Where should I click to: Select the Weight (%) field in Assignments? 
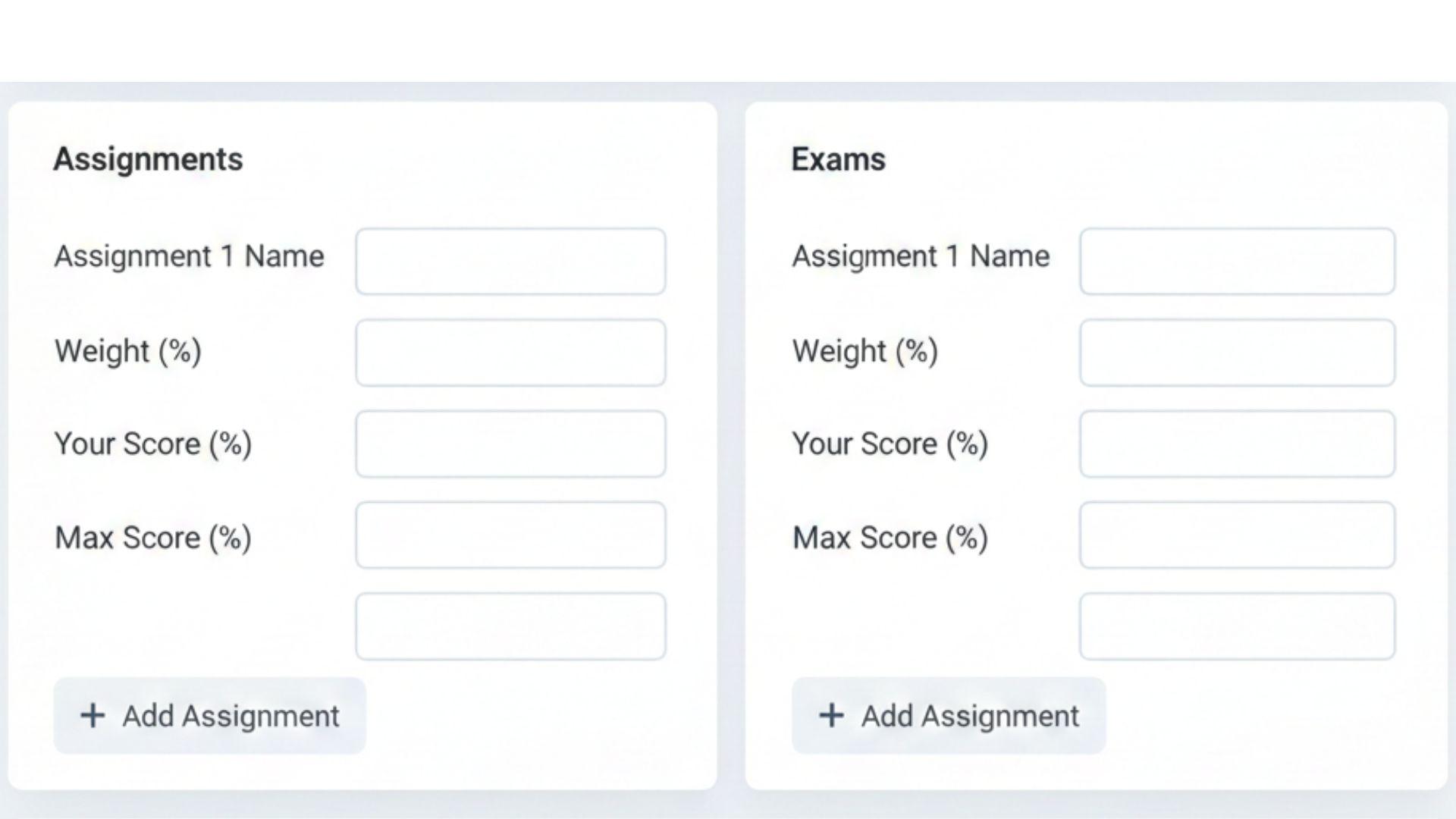[510, 353]
